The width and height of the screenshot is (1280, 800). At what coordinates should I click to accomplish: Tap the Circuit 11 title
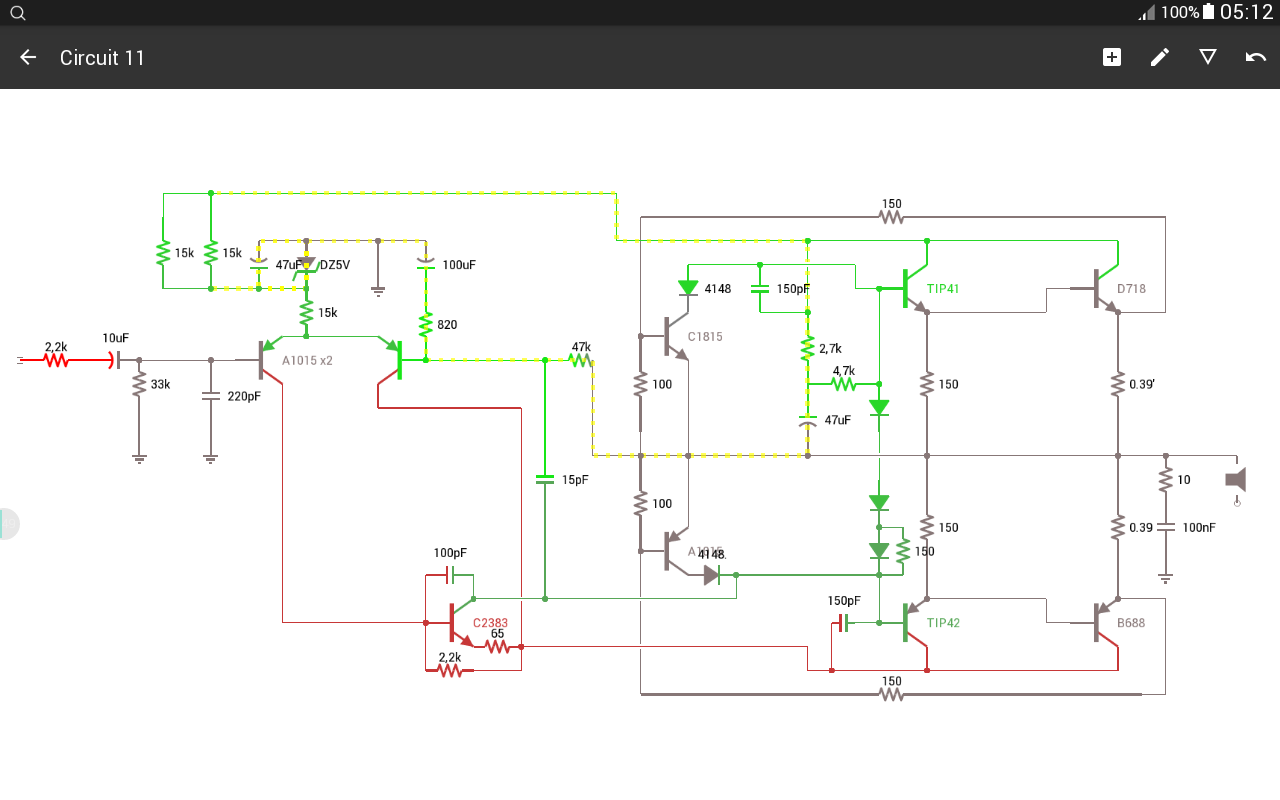pos(102,58)
